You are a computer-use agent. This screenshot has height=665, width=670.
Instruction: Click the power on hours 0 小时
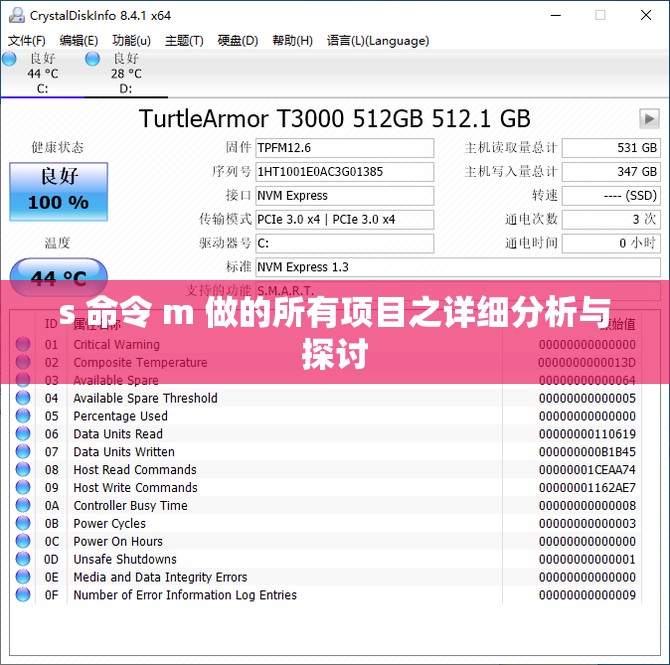(x=611, y=244)
